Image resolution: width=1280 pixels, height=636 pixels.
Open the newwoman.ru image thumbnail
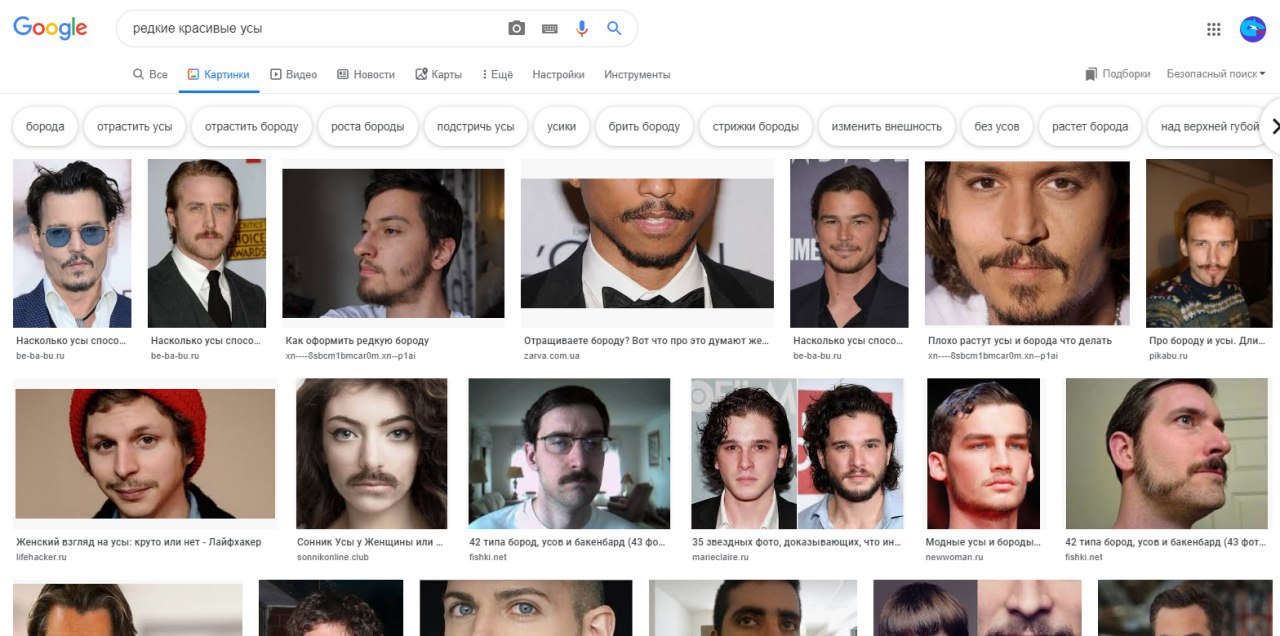pos(983,453)
